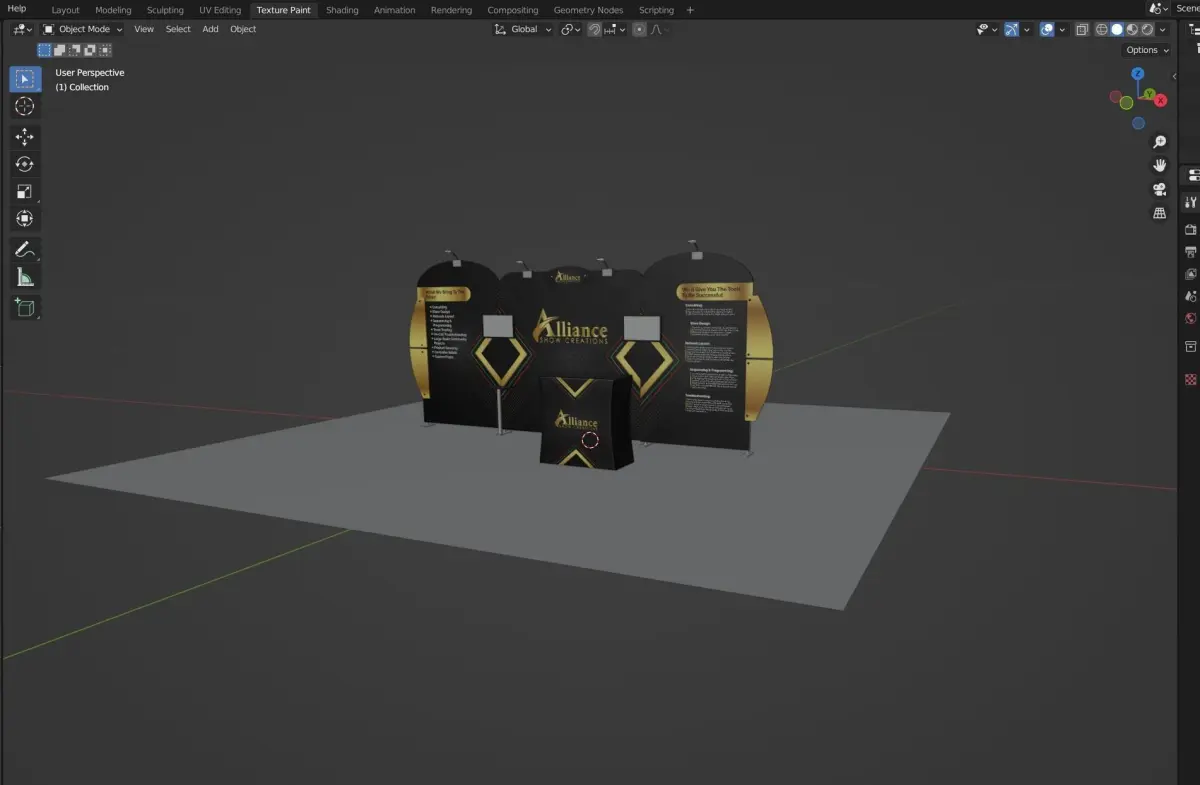
Task: Toggle snapping magnet
Action: click(594, 30)
